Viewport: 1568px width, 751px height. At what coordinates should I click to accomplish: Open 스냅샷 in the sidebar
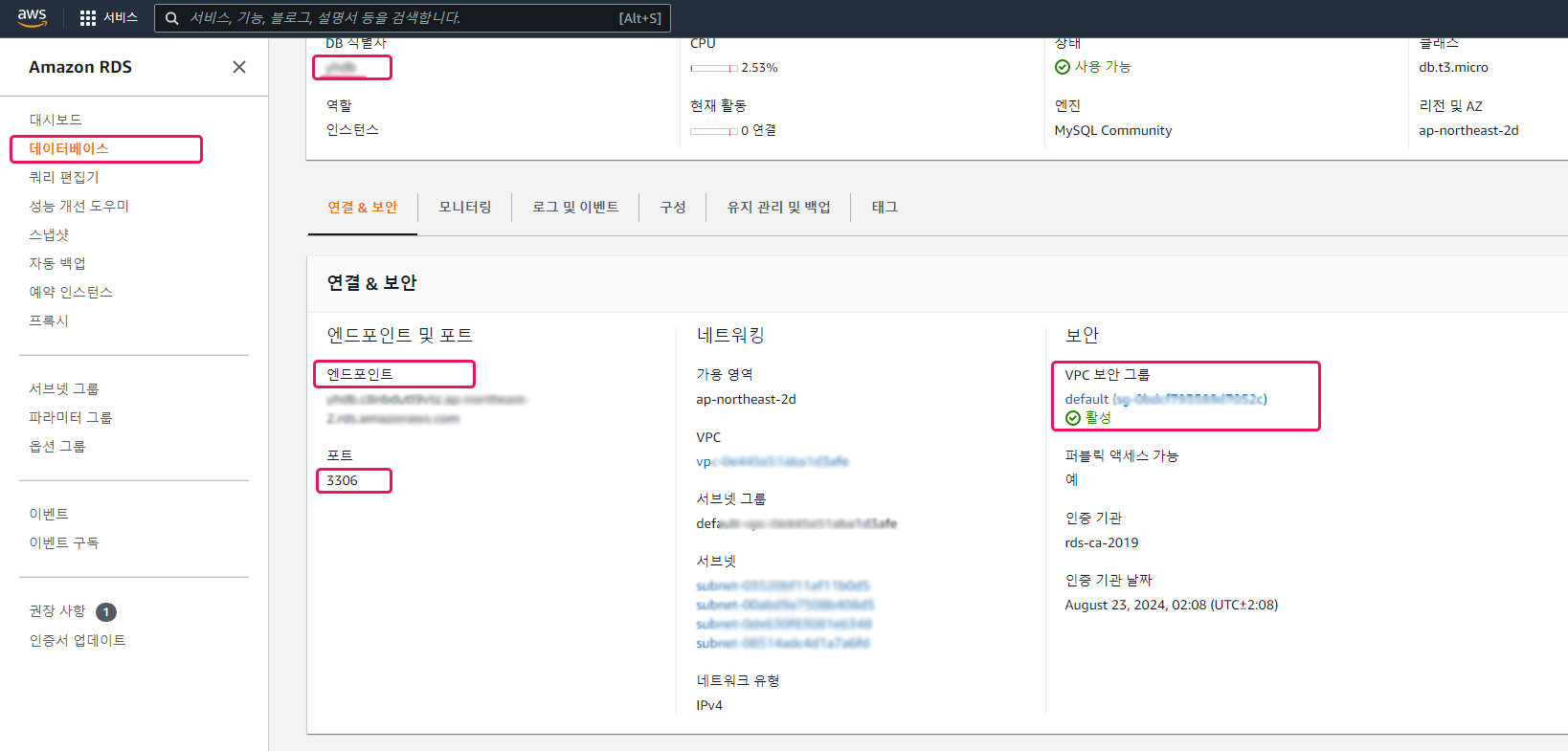click(49, 234)
